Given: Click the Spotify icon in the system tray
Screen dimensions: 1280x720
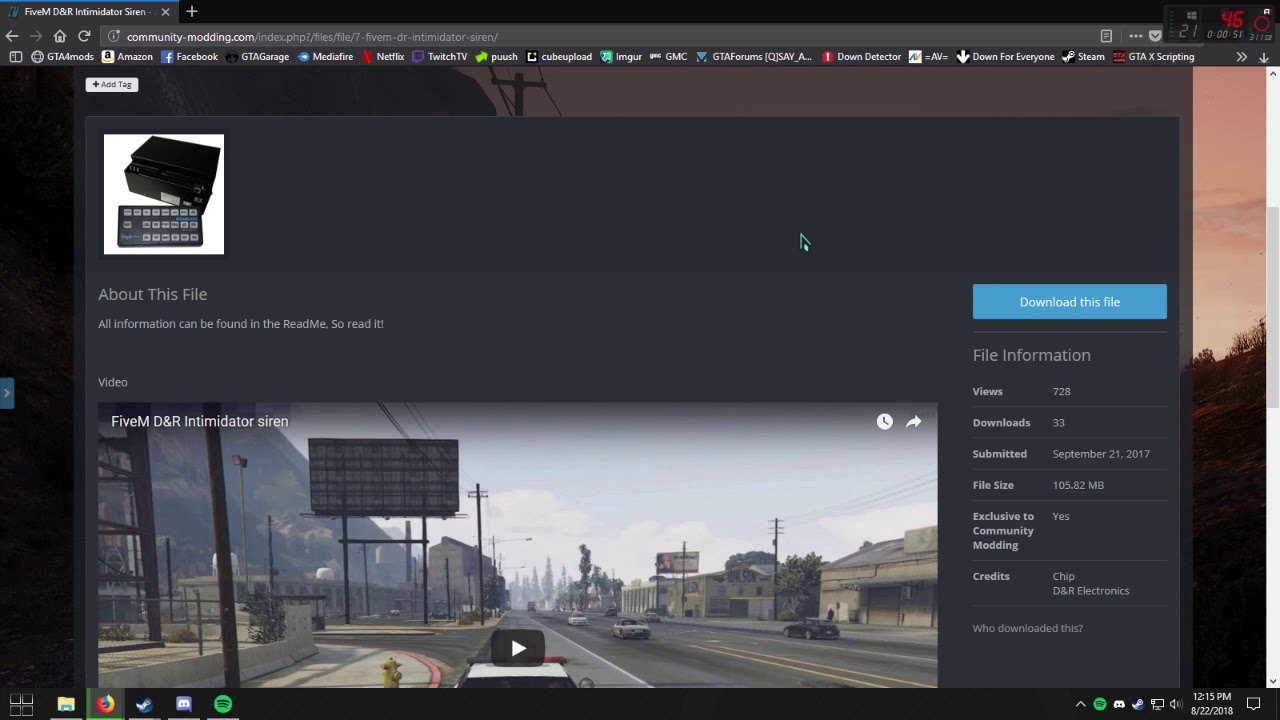Looking at the screenshot, I should tap(1099, 704).
